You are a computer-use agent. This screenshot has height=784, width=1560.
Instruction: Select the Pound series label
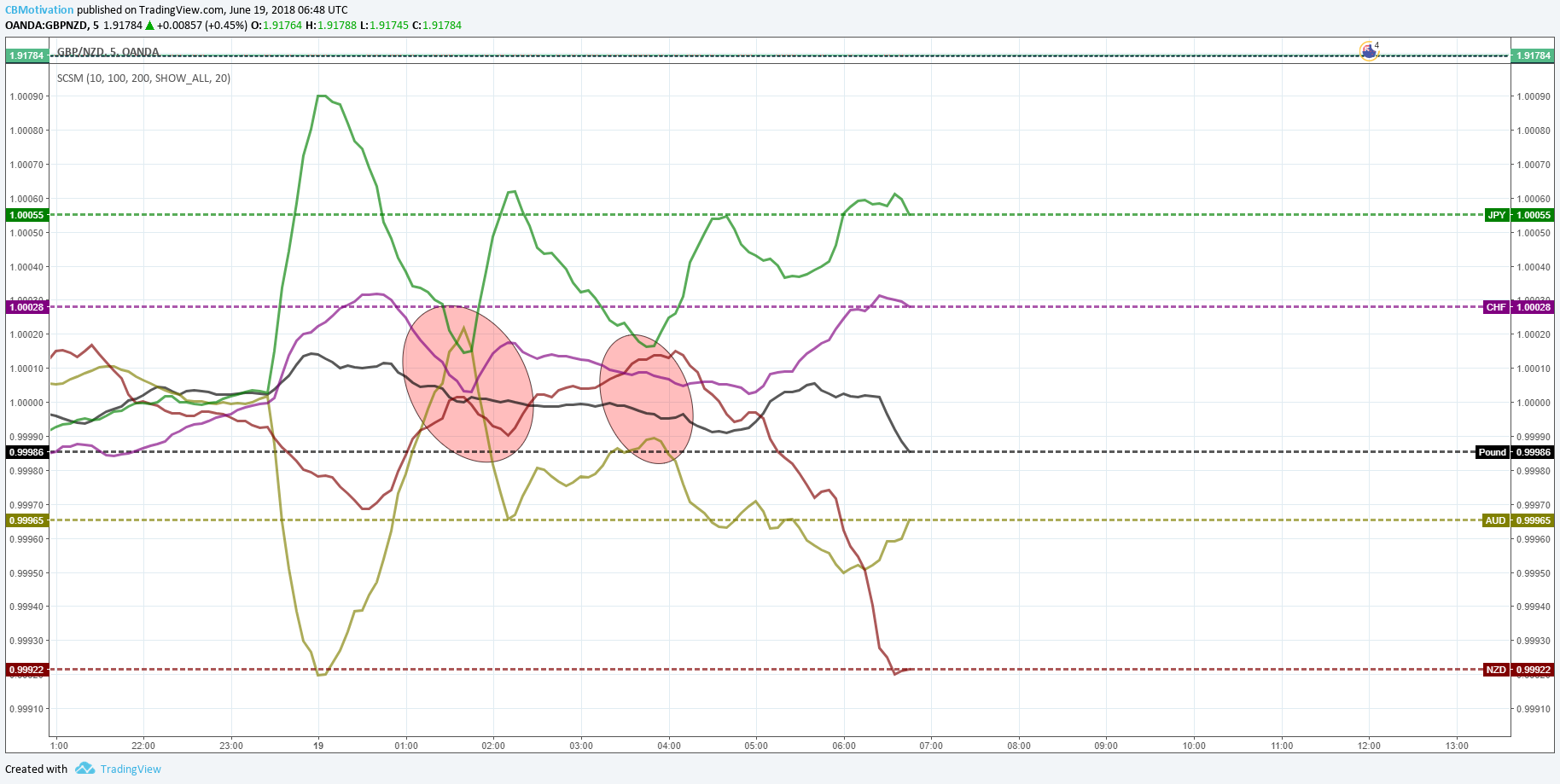[1492, 452]
